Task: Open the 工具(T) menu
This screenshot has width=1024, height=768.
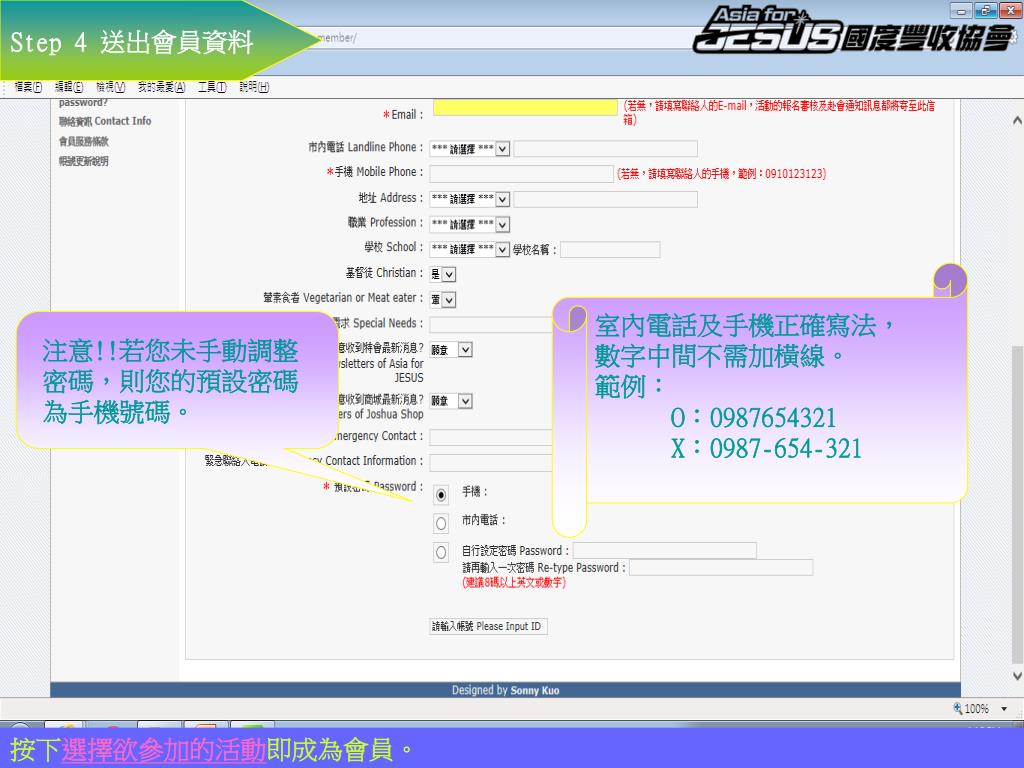Action: coord(212,88)
